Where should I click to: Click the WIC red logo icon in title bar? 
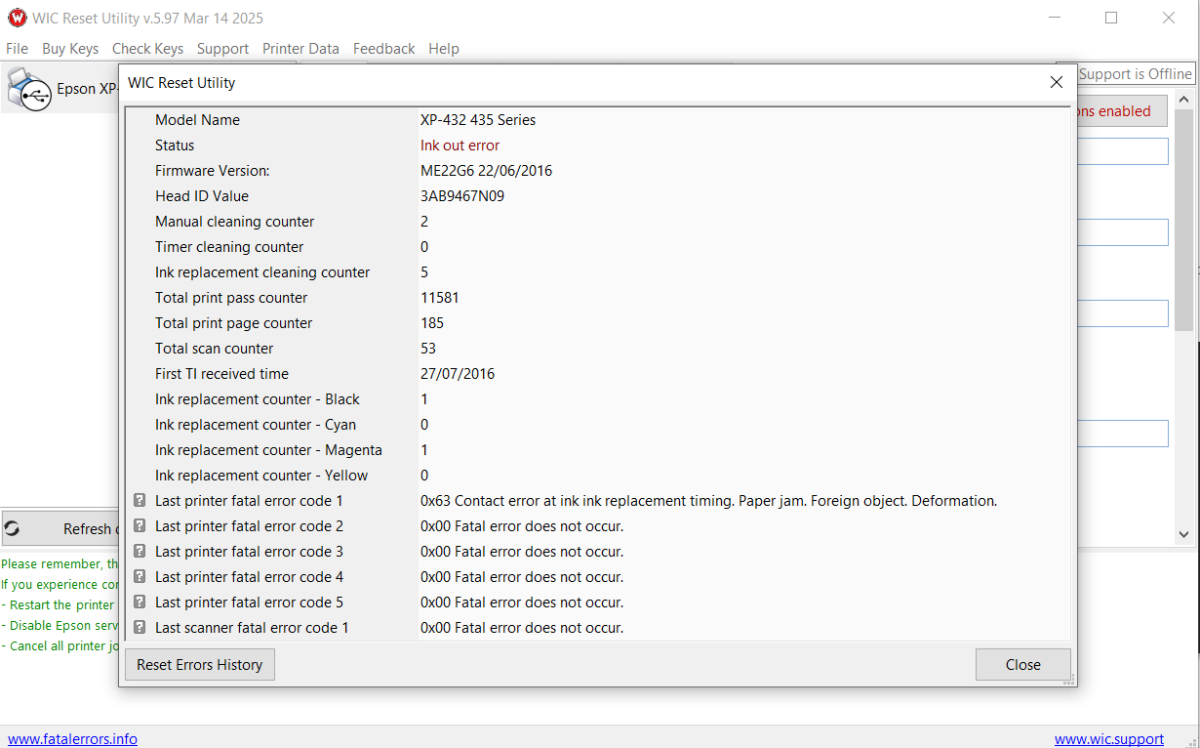[x=17, y=18]
